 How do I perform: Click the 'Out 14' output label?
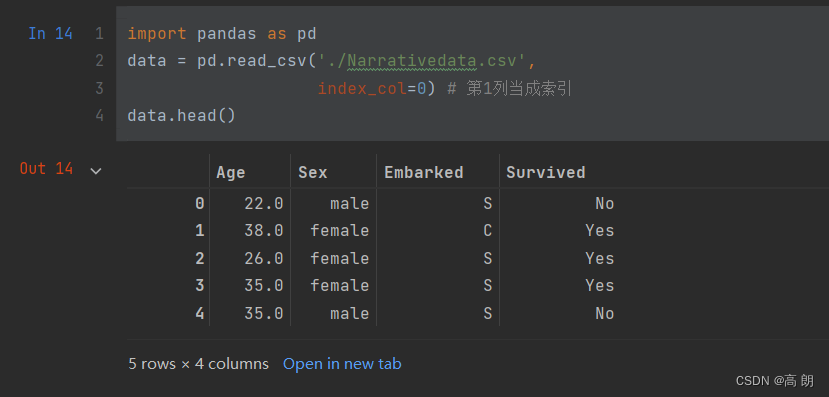(x=46, y=169)
